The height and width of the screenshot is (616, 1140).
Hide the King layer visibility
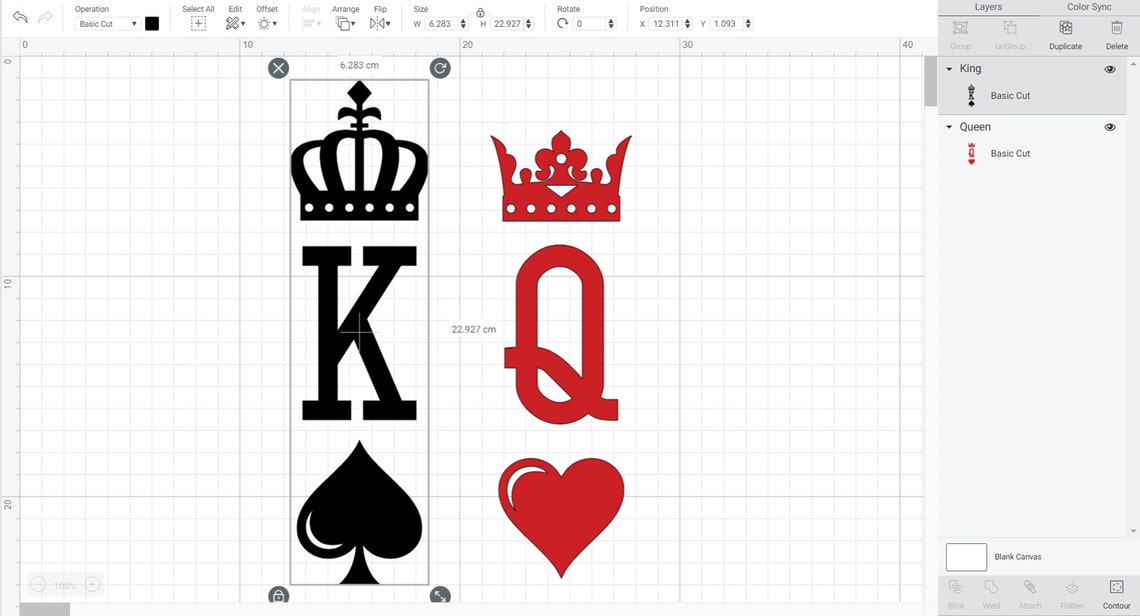tap(1110, 69)
